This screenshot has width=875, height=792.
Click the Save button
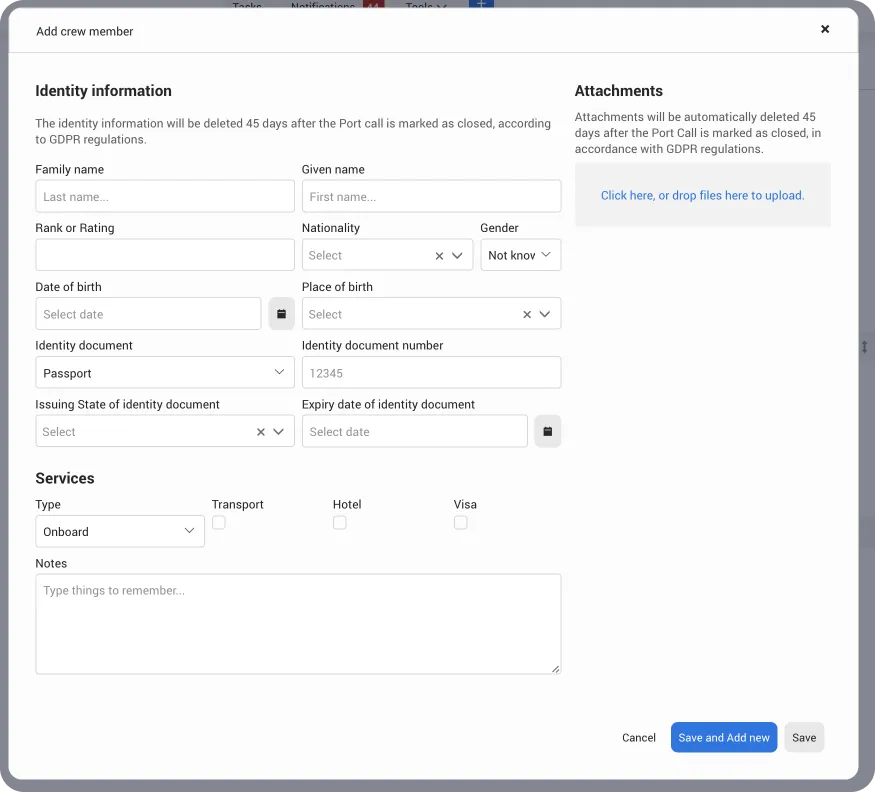[804, 737]
